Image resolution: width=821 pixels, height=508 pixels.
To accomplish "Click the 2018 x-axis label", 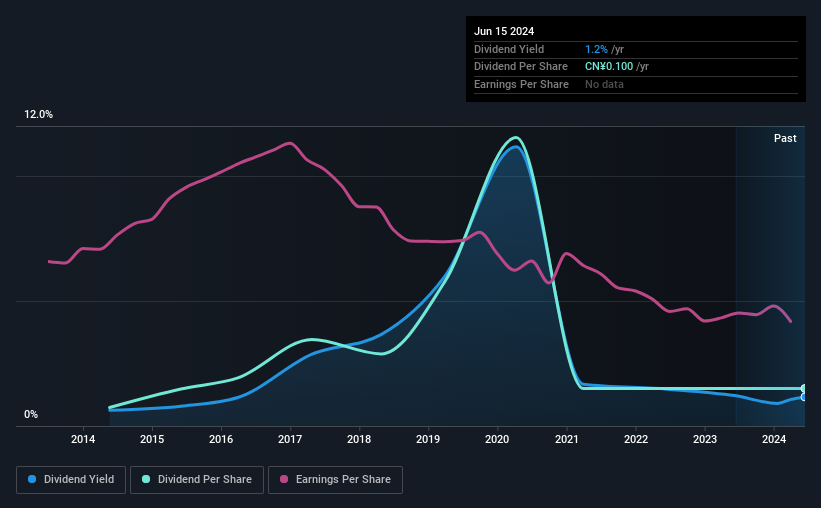I will point(359,439).
